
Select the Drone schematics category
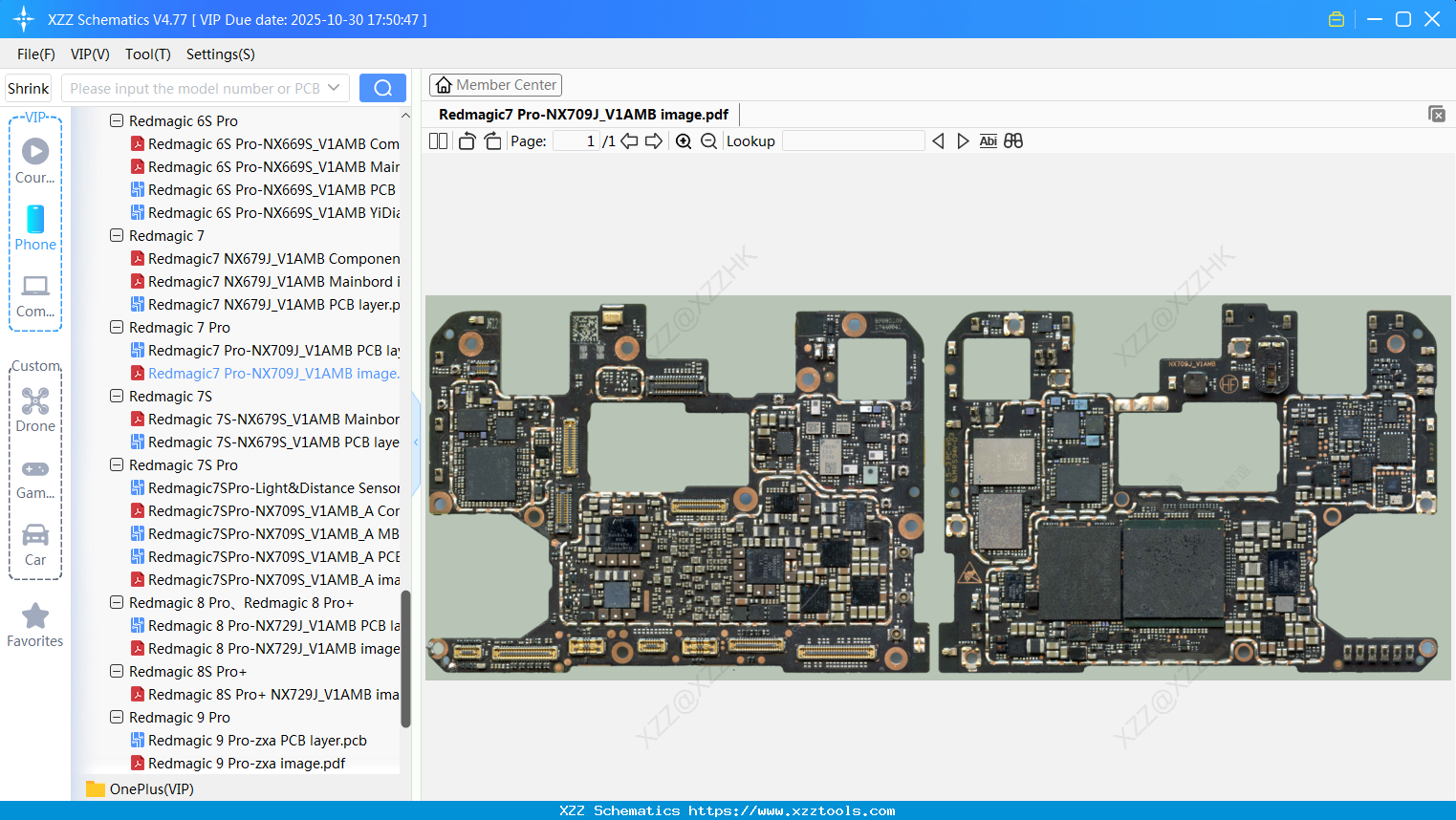point(35,408)
